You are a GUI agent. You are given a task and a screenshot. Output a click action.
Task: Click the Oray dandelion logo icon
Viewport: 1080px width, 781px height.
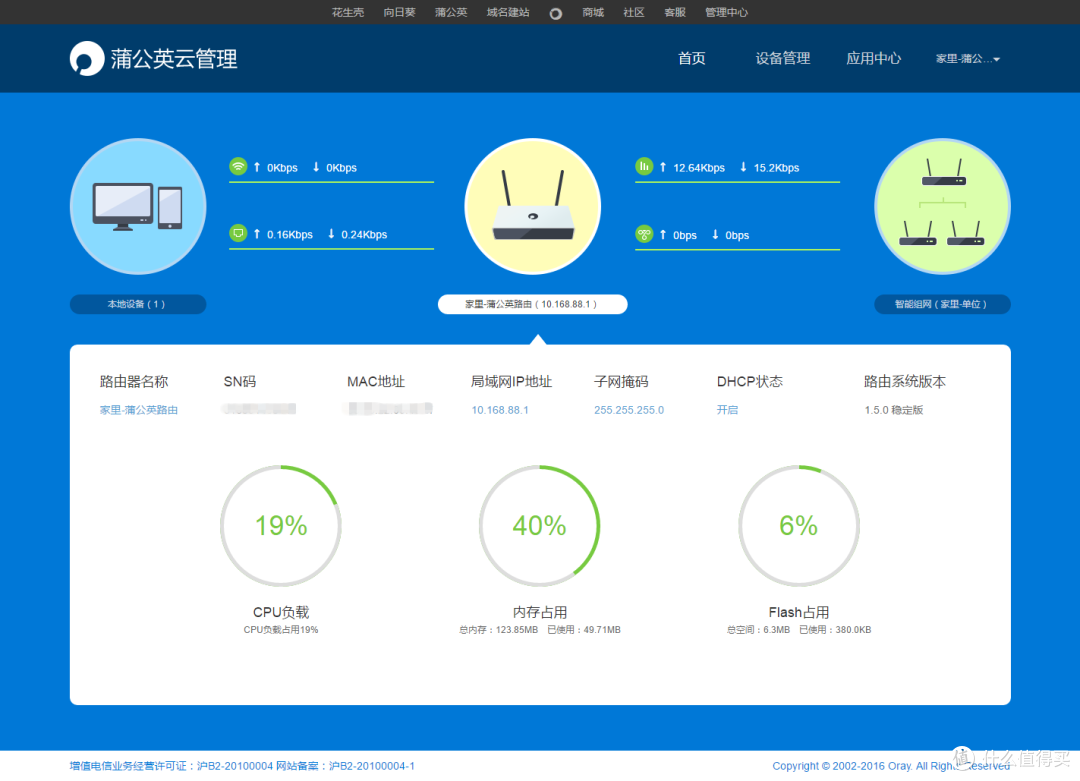pyautogui.click(x=87, y=59)
